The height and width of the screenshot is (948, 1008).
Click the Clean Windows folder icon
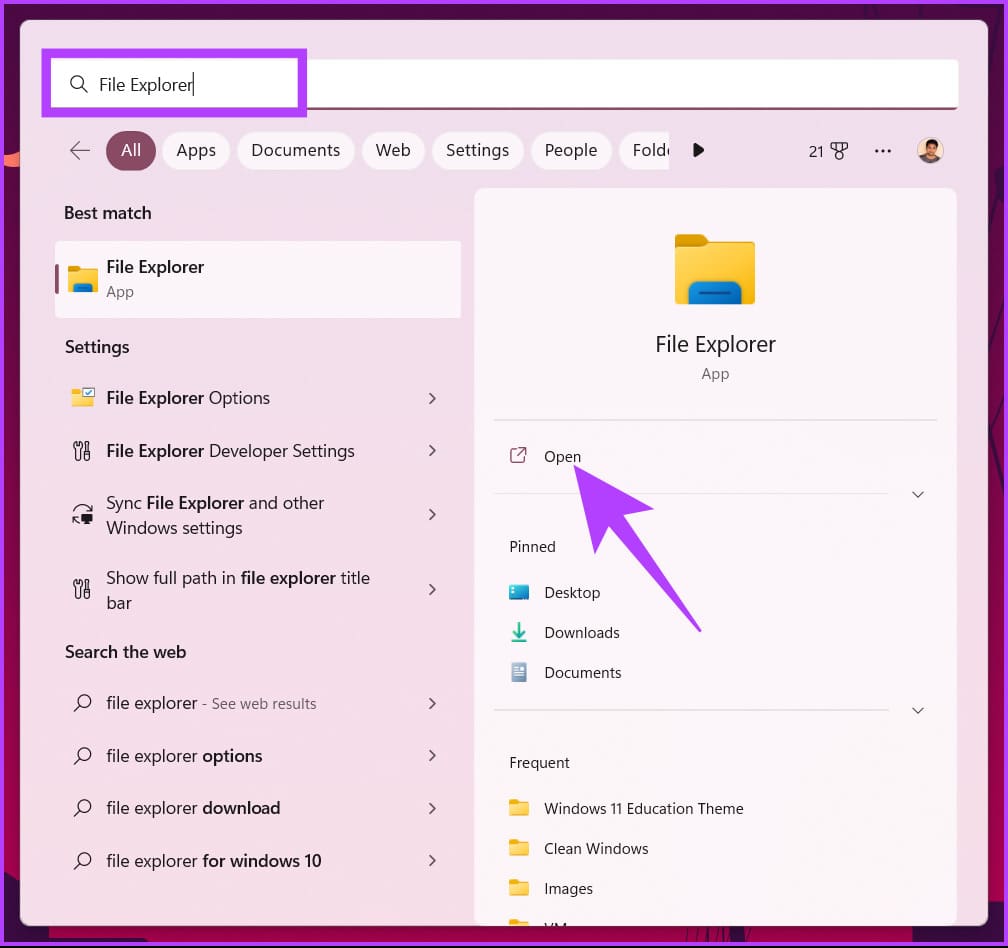click(x=519, y=848)
